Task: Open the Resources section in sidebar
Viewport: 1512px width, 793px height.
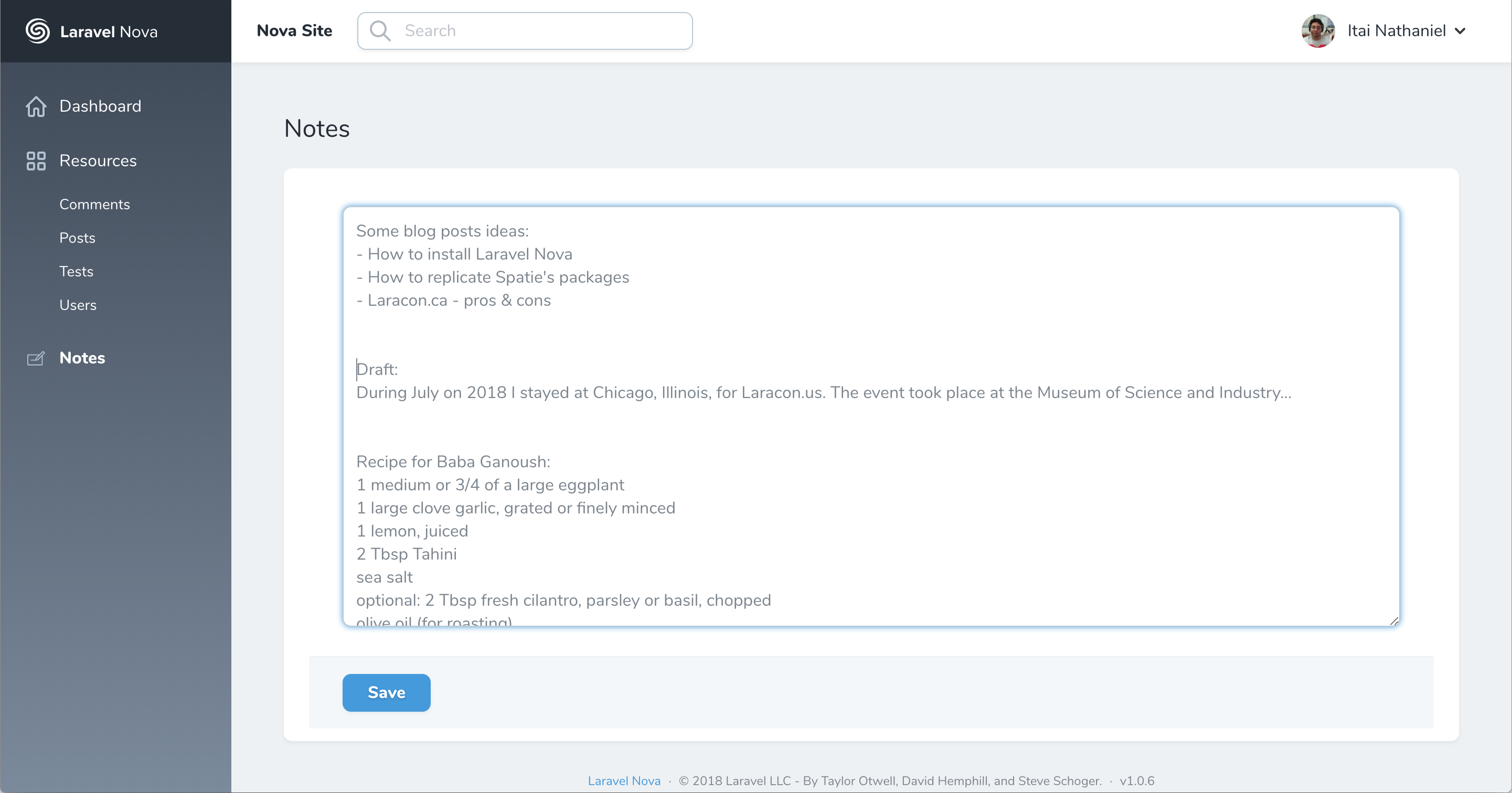Action: [98, 161]
